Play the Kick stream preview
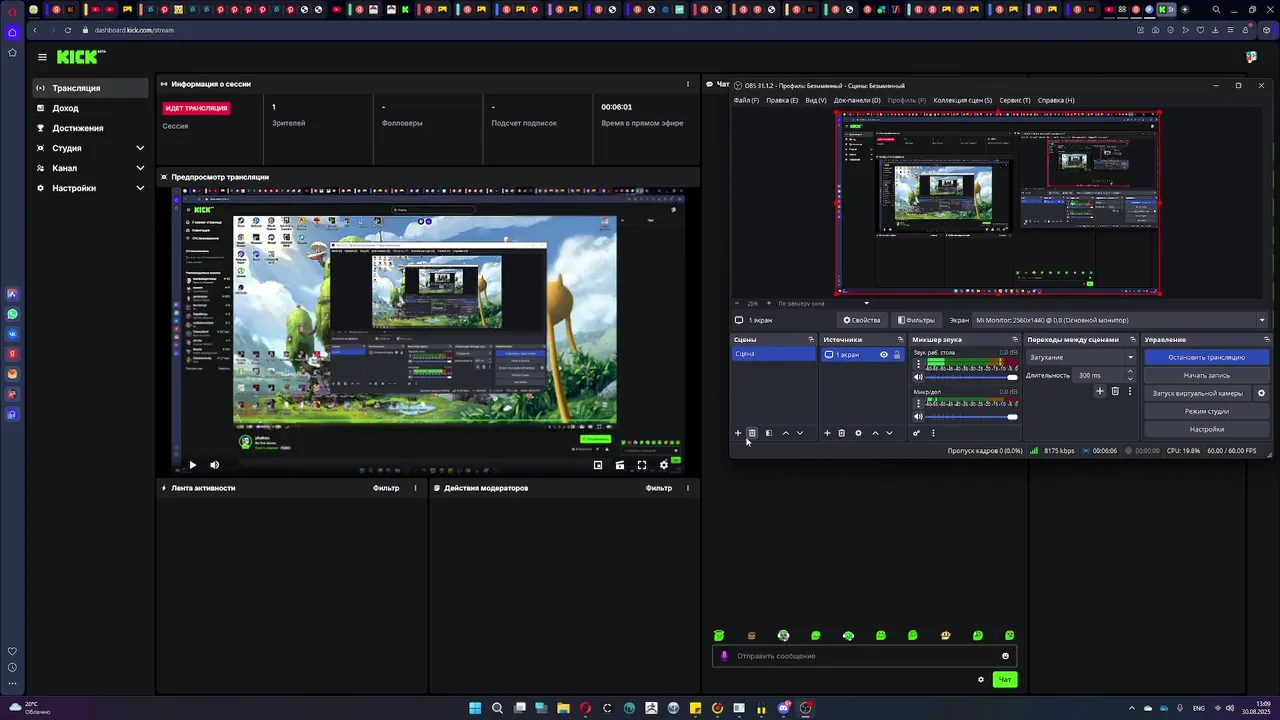Viewport: 1280px width, 720px height. pyautogui.click(x=192, y=465)
